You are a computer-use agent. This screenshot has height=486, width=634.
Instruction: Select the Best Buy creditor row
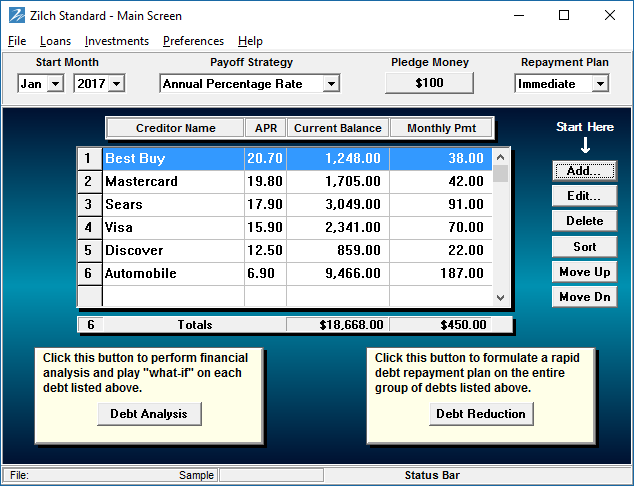(x=297, y=158)
